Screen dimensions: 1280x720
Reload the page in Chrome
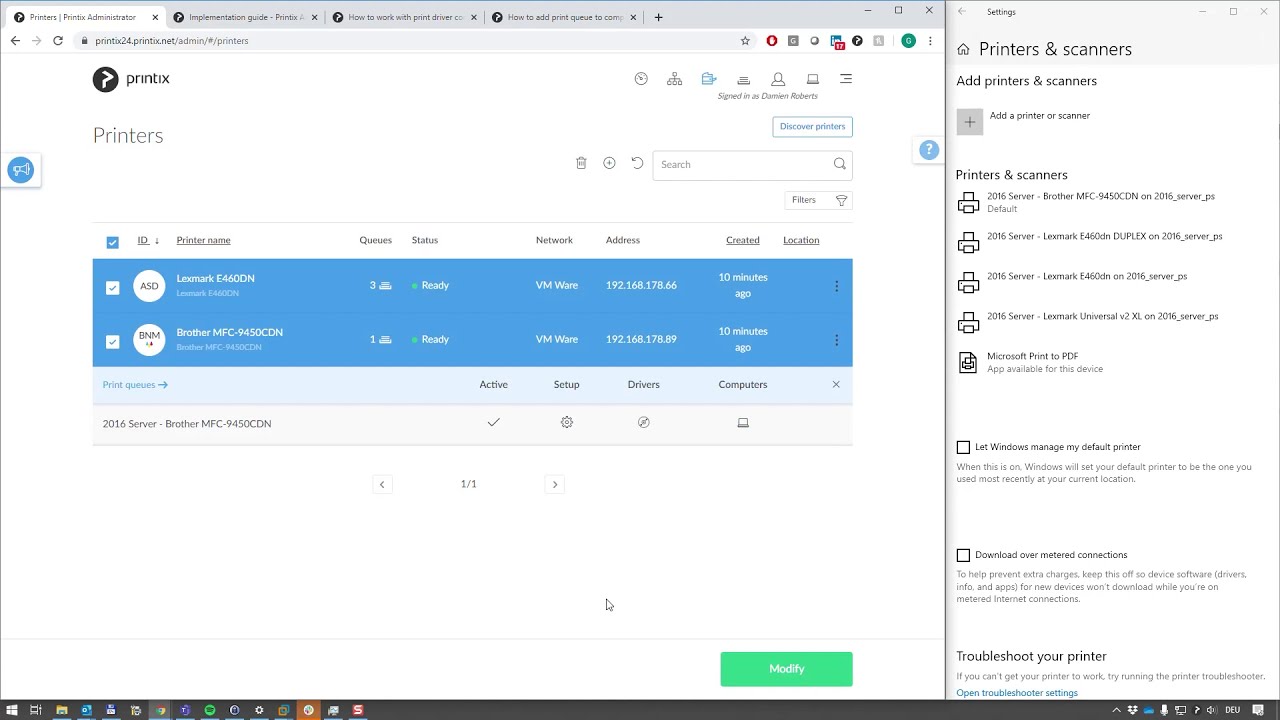click(x=58, y=41)
